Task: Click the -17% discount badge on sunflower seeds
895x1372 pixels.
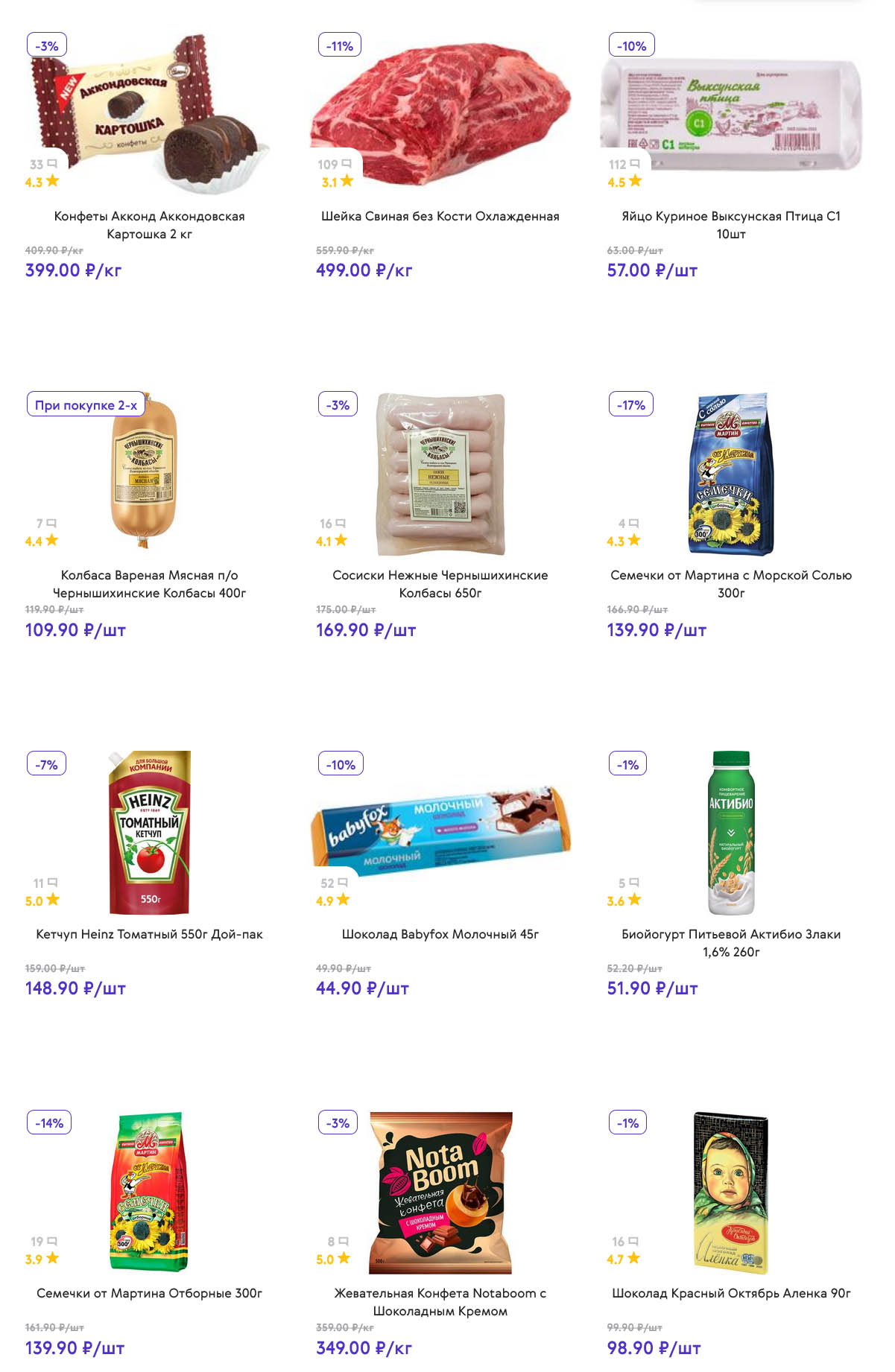Action: click(630, 405)
